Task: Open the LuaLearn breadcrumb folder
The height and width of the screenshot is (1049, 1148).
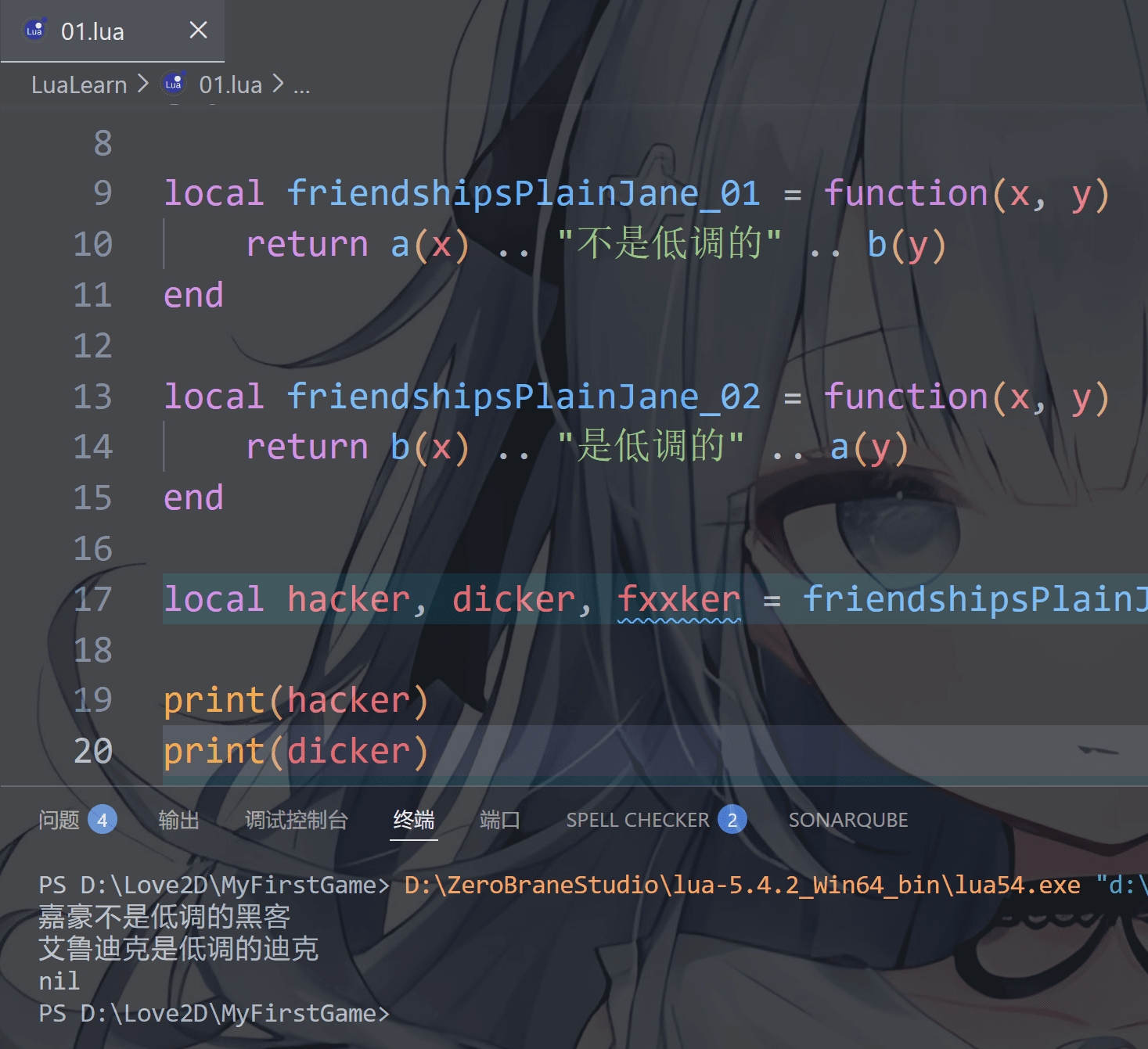Action: click(x=78, y=84)
